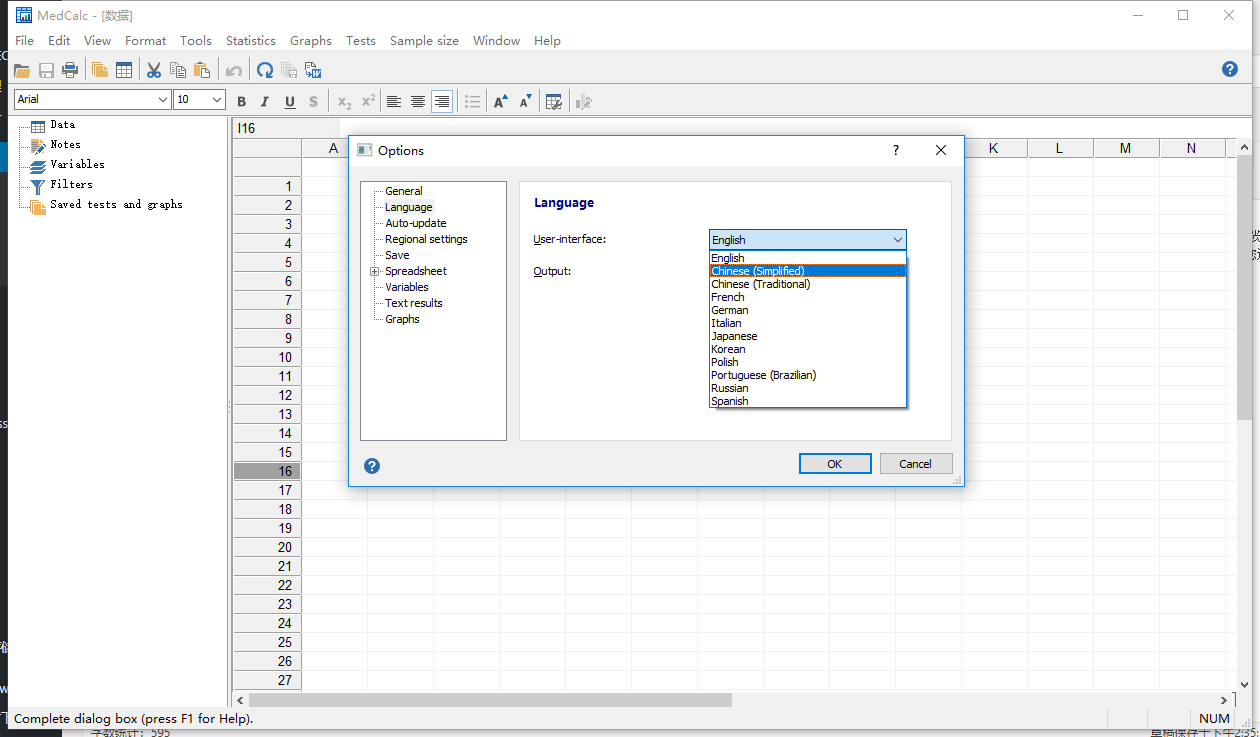The height and width of the screenshot is (737, 1260).
Task: Click the format graph icon
Action: [585, 101]
